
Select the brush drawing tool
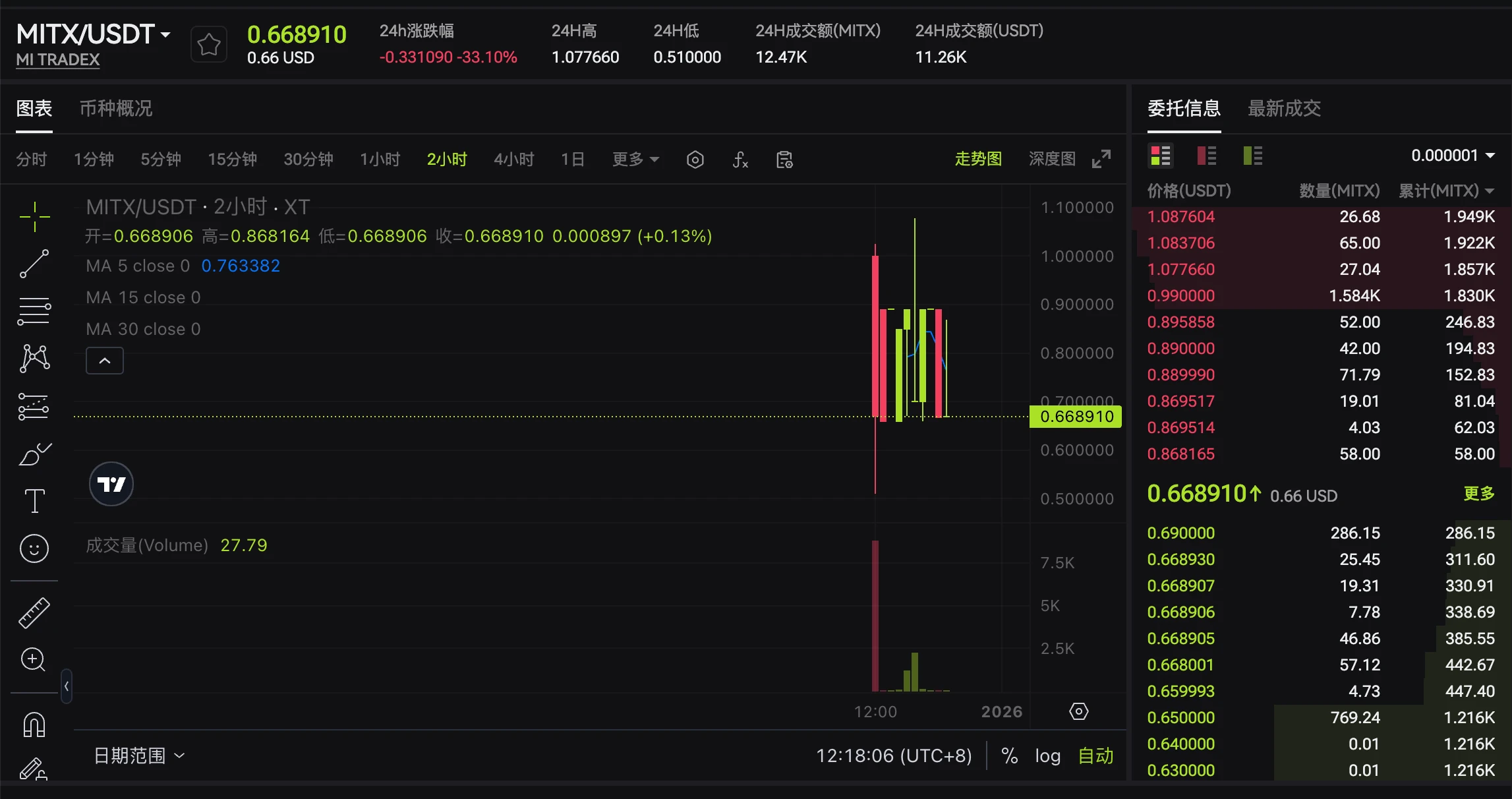[x=34, y=454]
